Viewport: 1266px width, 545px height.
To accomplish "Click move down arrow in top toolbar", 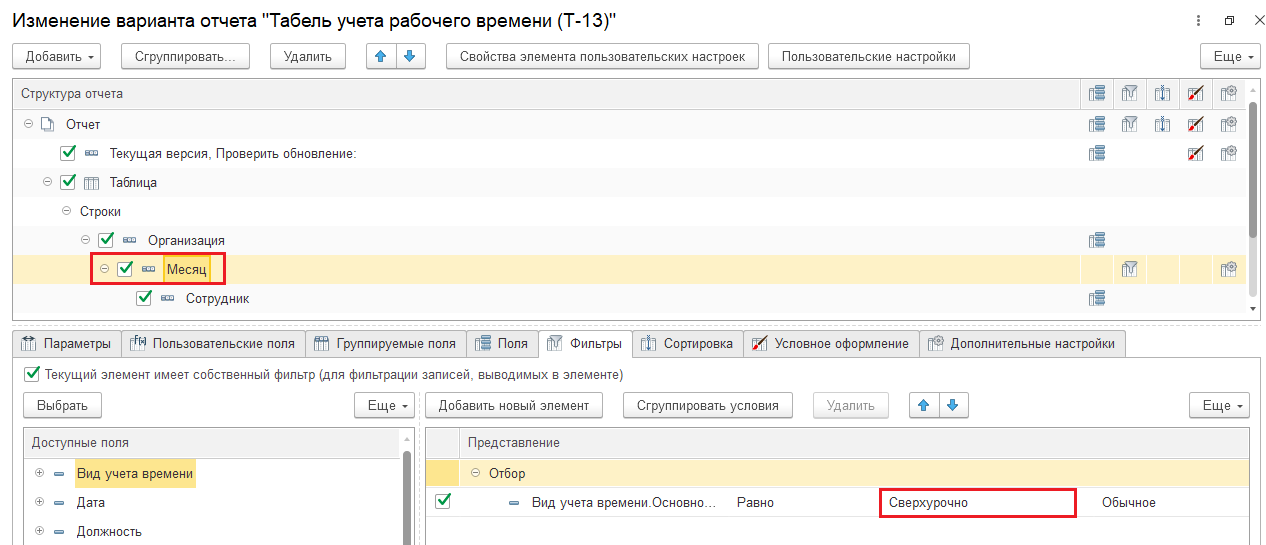I will [408, 56].
